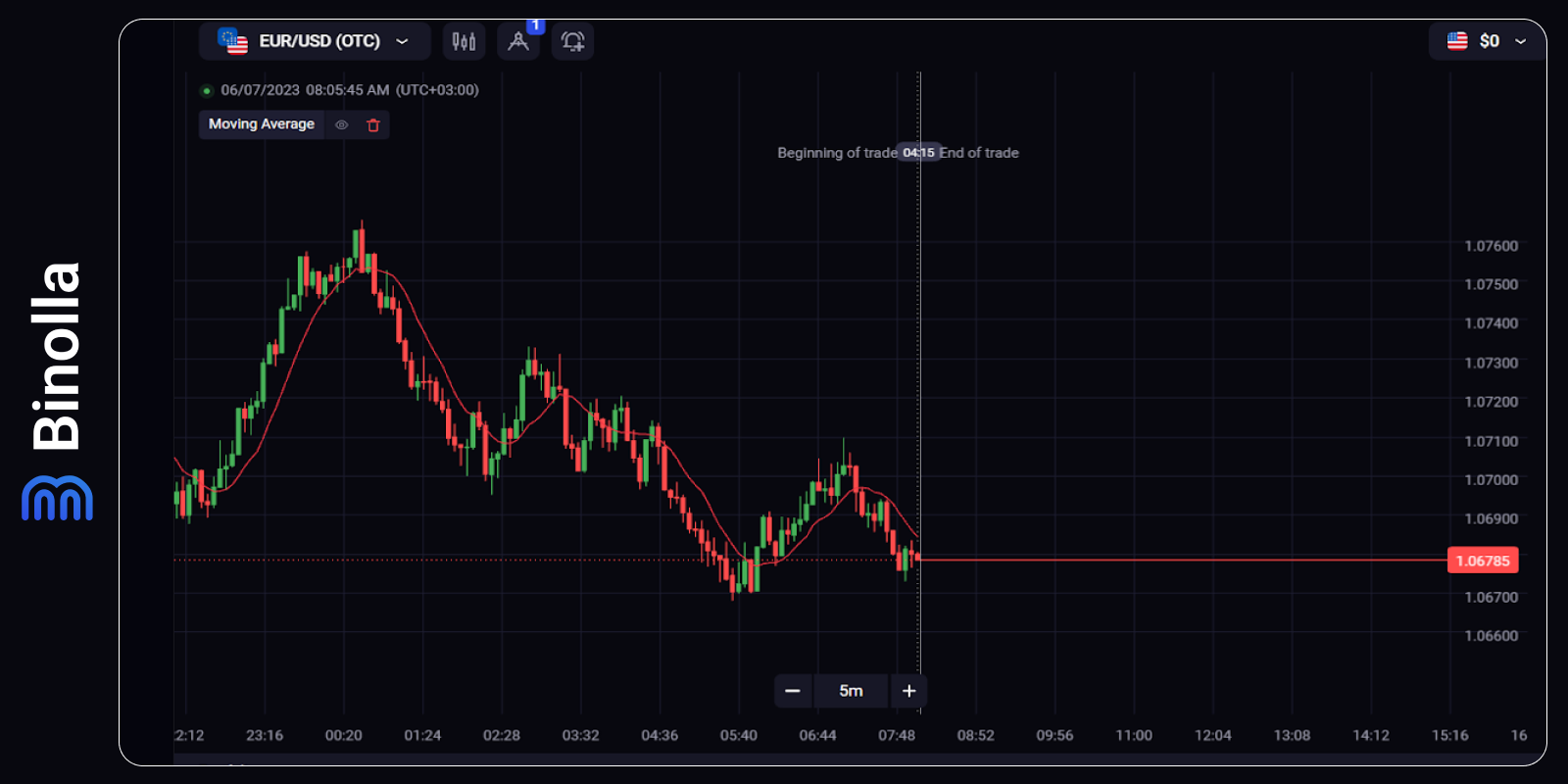Click the 15:16 time axis label
The width and height of the screenshot is (1568, 784).
(x=1449, y=735)
